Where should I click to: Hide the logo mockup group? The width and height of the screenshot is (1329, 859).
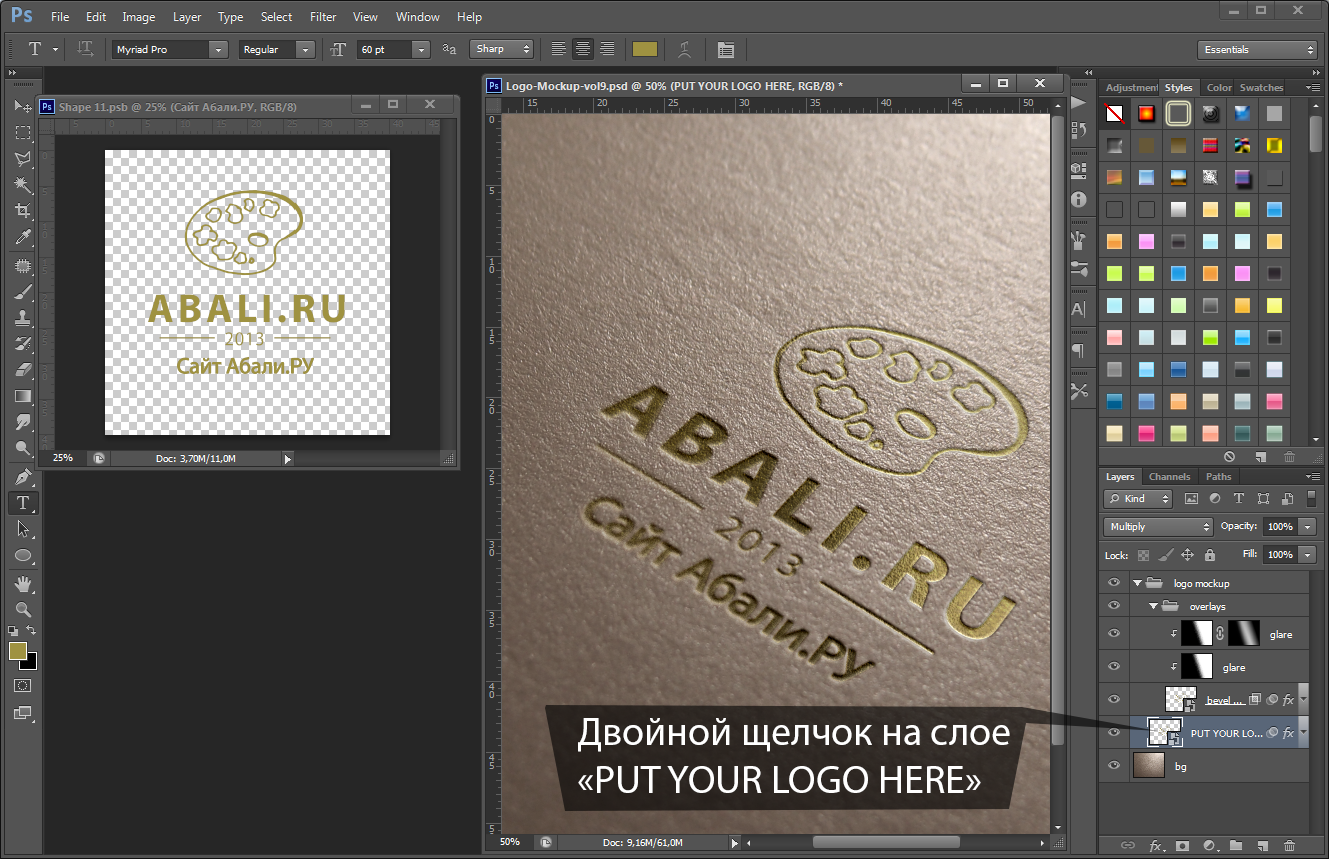coord(1114,583)
